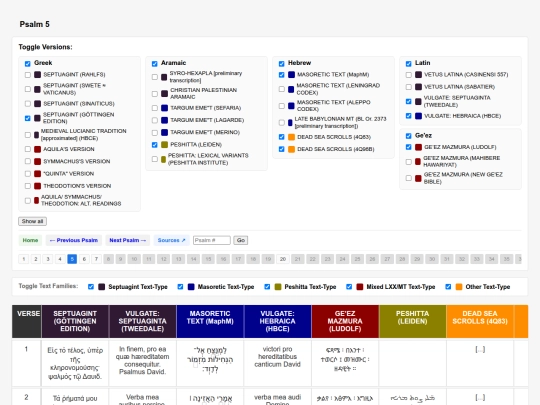Screen dimensions: 540x405
Task: Toggle Peshitta Text-Type family checkbox
Action: point(267,287)
